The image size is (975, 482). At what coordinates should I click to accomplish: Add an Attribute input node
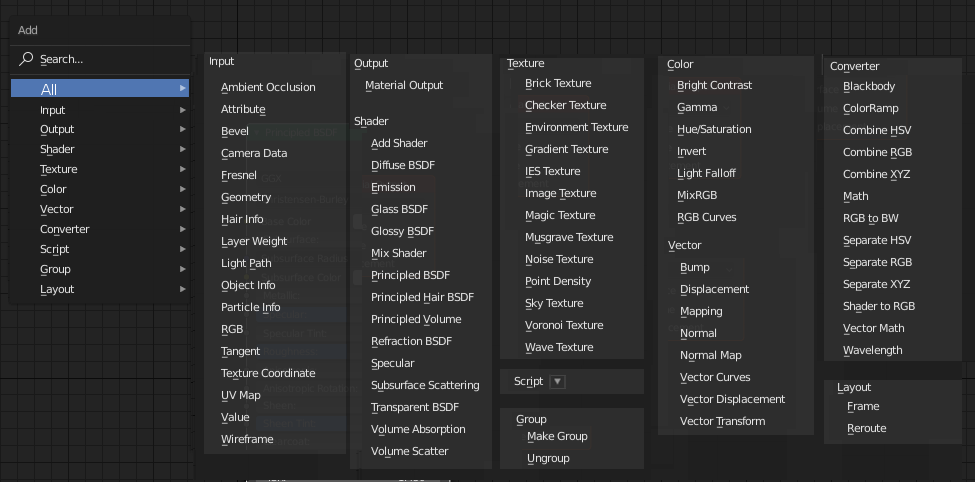(243, 109)
